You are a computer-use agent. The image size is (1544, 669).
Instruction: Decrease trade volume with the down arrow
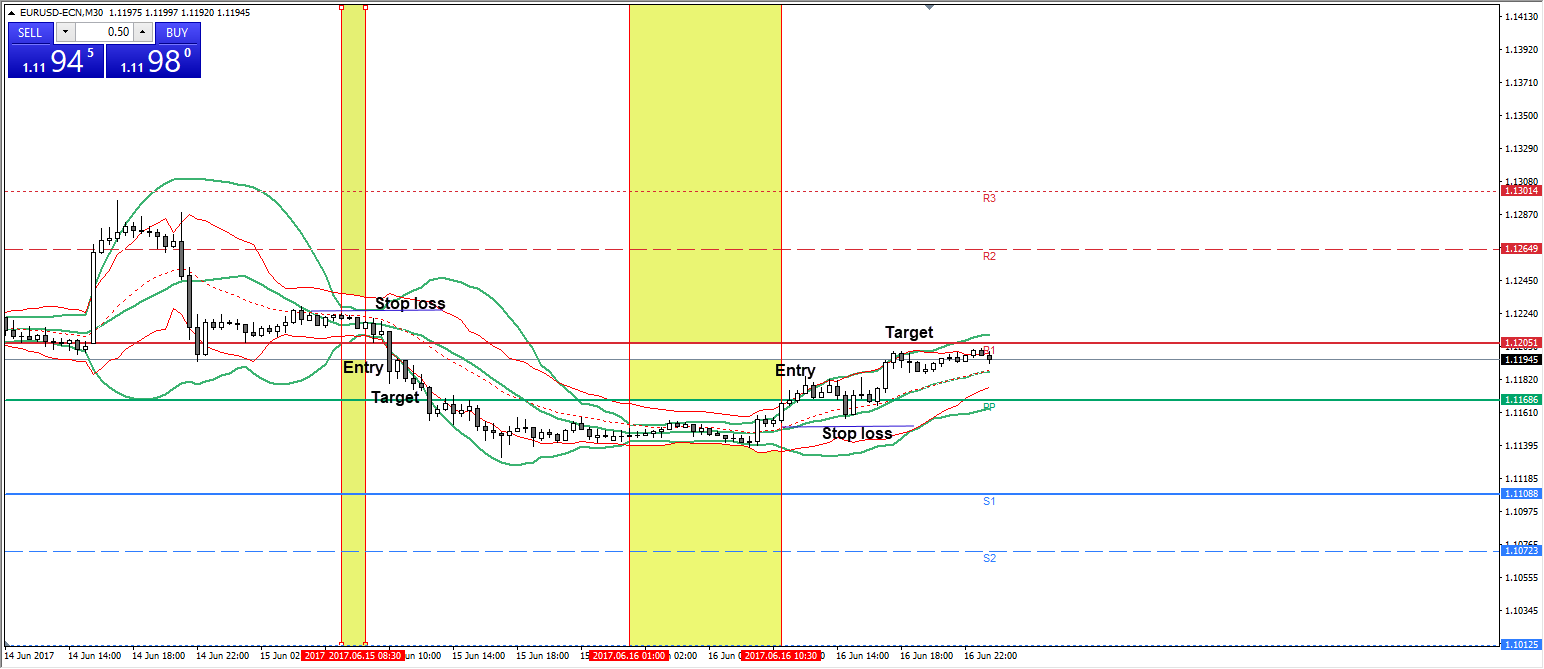point(65,32)
